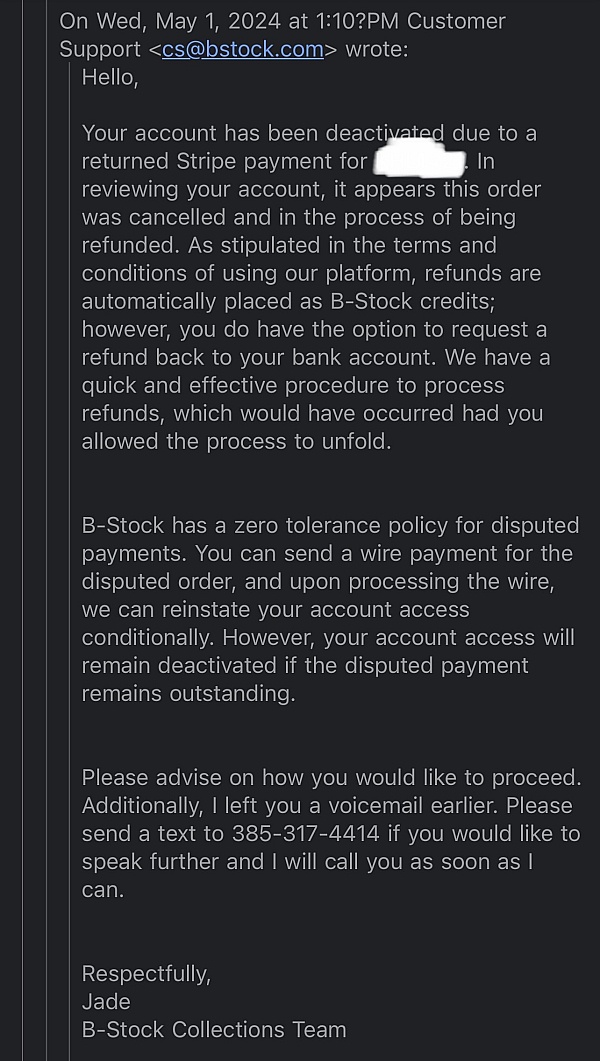The width and height of the screenshot is (600, 1061).
Task: Tap the phone number 385-317-4414
Action: 306,834
